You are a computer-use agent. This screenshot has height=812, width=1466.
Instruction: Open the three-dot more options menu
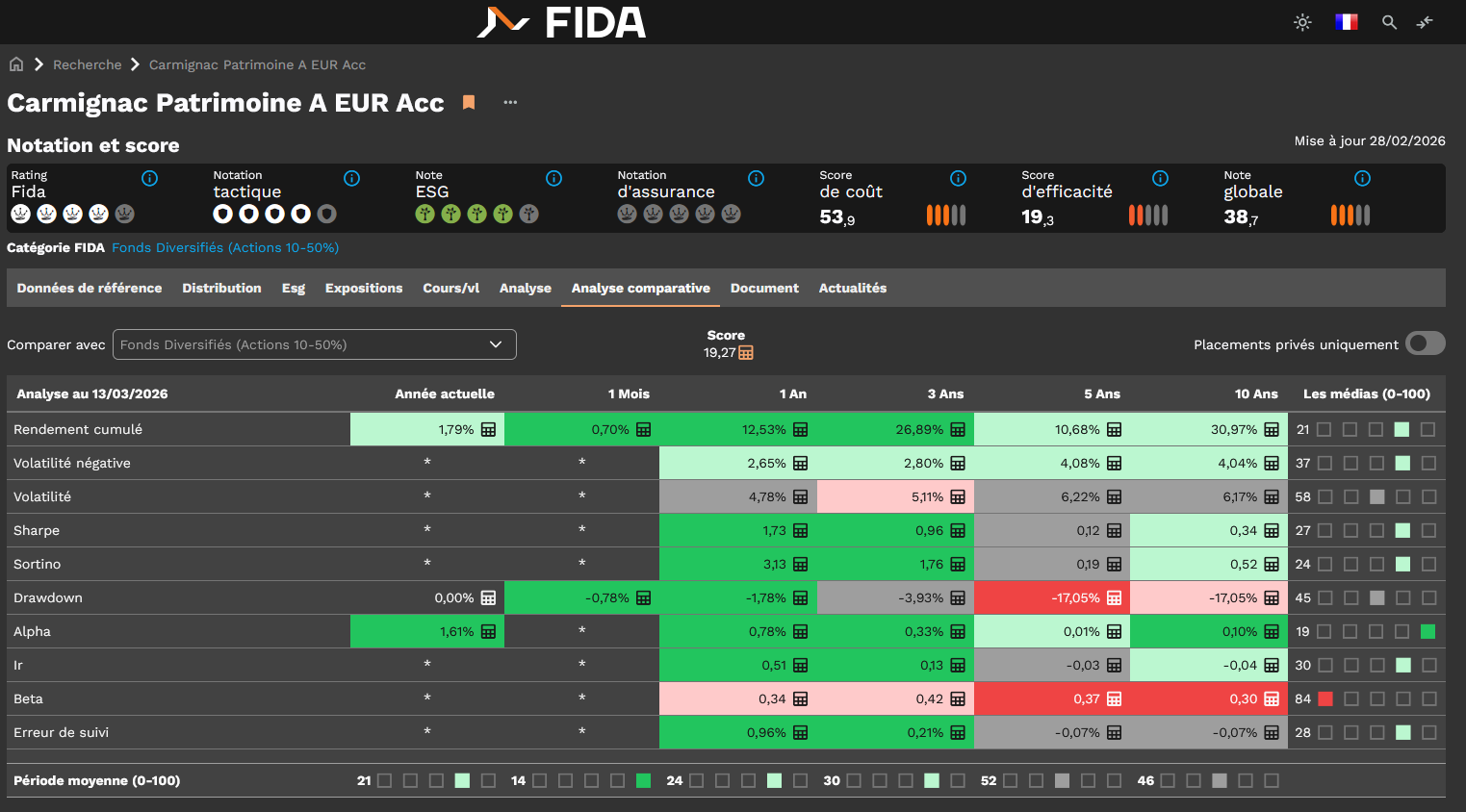(510, 102)
